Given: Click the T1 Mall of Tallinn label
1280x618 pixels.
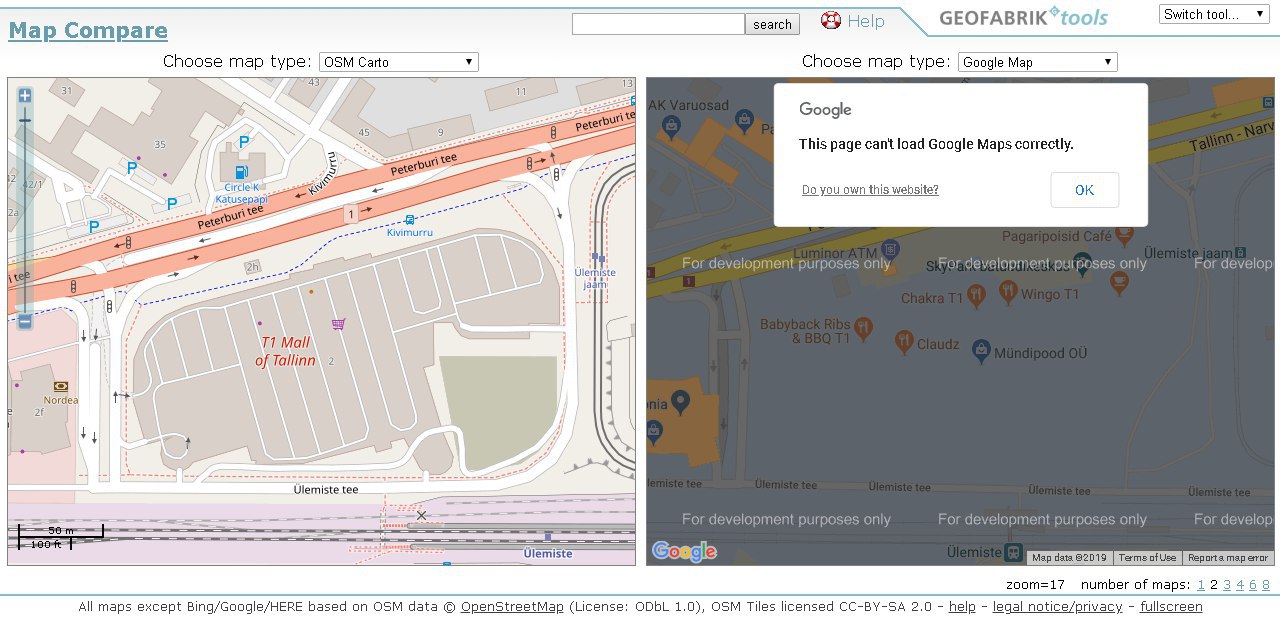Looking at the screenshot, I should point(285,352).
